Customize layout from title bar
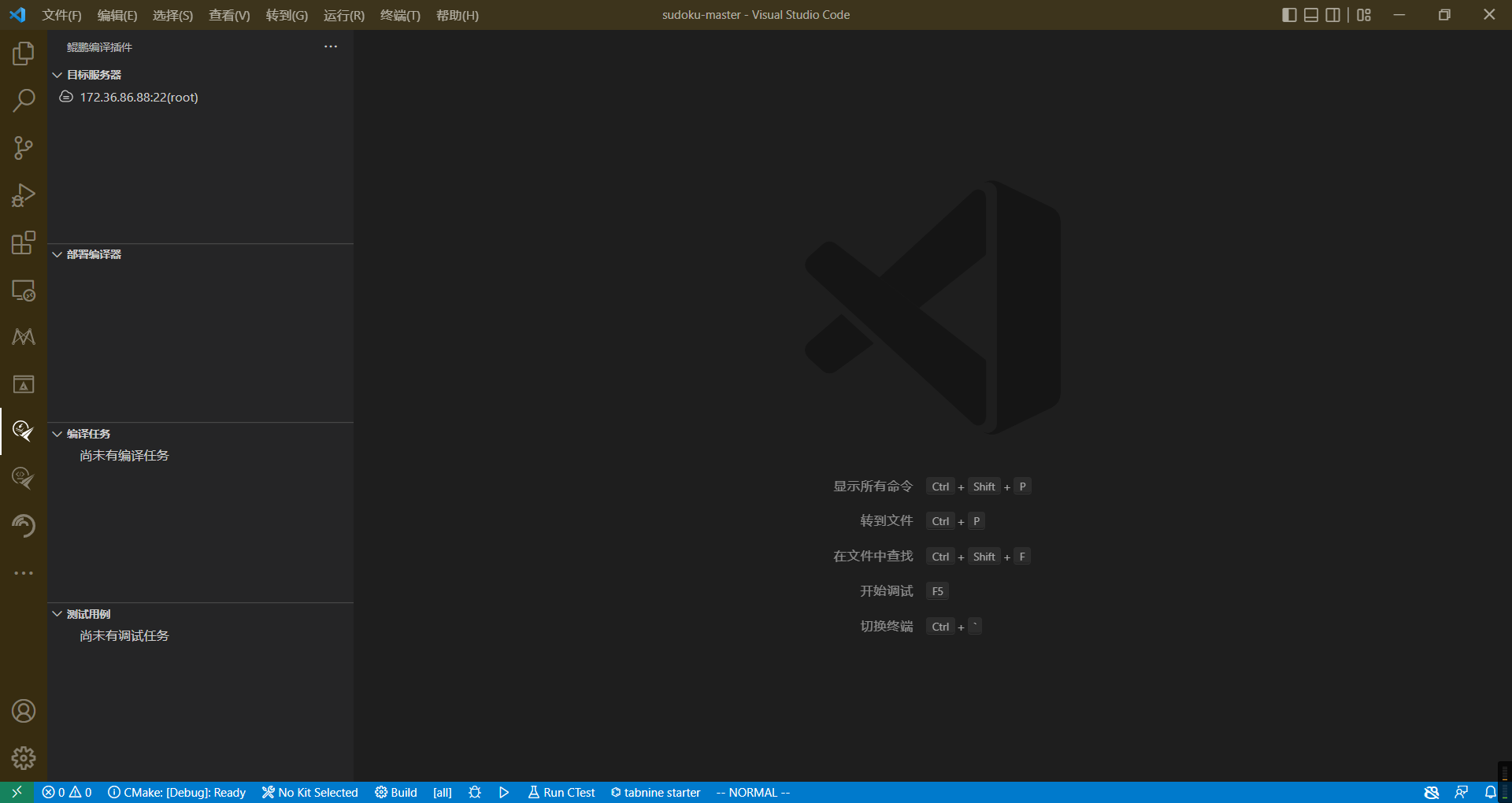The height and width of the screenshot is (803, 1512). pos(1364,15)
